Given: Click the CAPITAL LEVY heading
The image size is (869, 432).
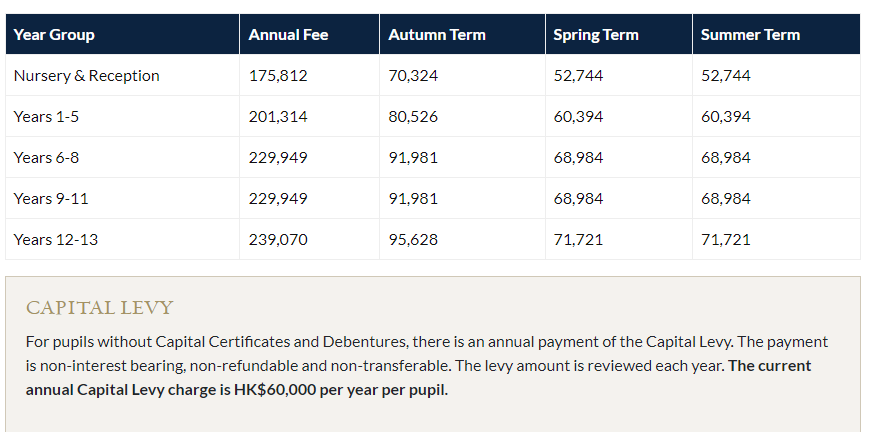Looking at the screenshot, I should [x=100, y=308].
